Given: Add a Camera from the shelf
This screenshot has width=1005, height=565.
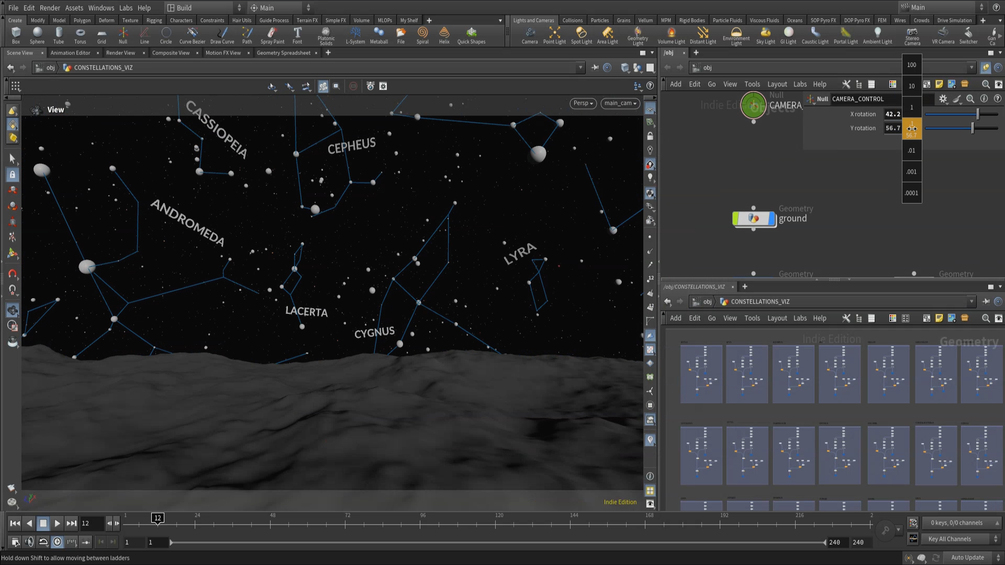Looking at the screenshot, I should tap(529, 35).
